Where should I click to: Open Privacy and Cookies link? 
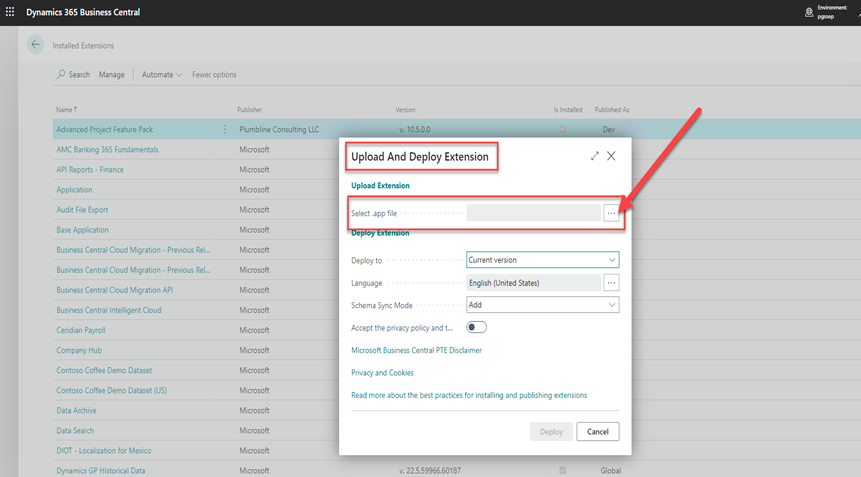pyautogui.click(x=382, y=373)
